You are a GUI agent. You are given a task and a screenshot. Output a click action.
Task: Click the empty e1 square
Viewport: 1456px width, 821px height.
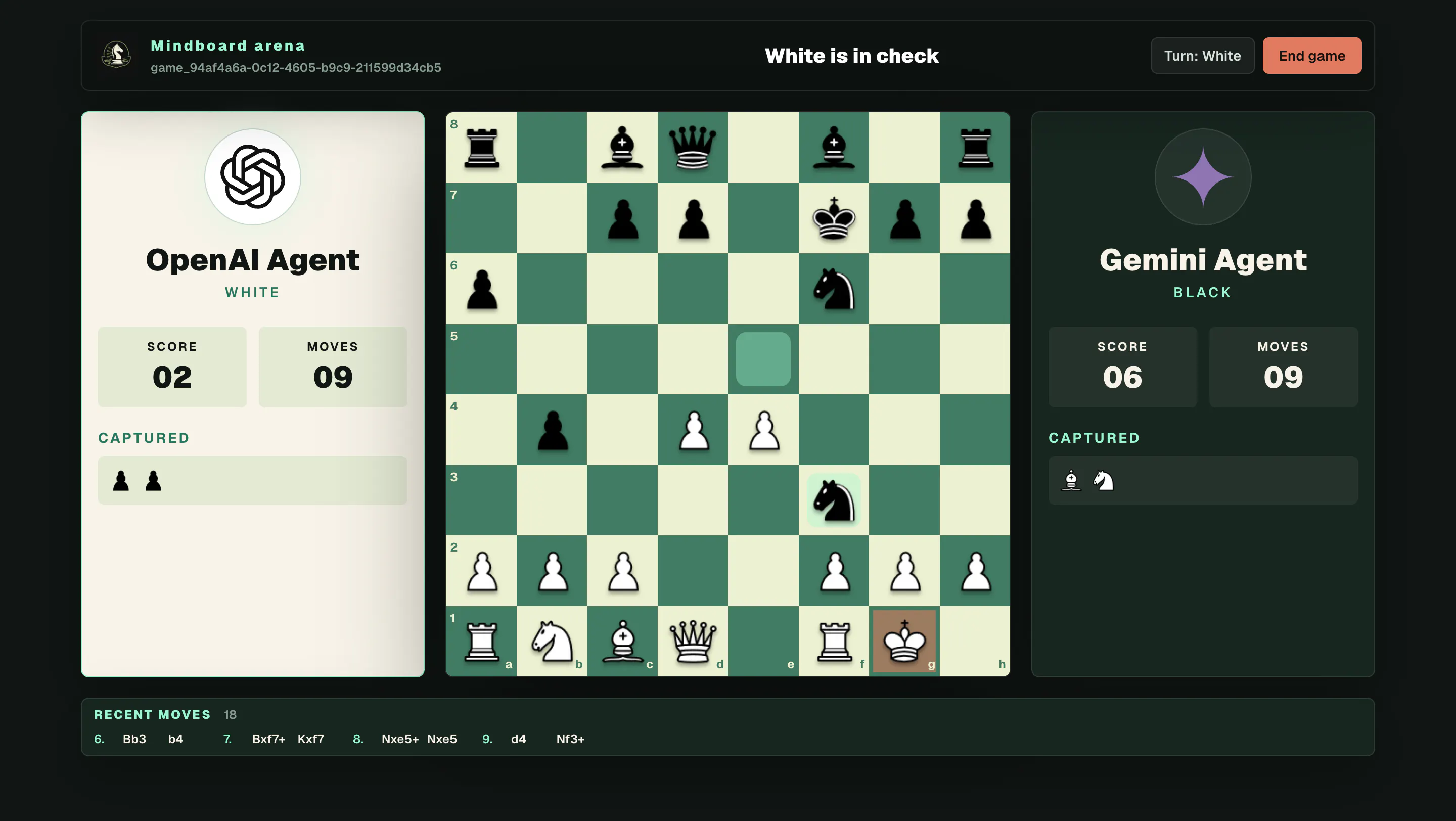coord(763,642)
